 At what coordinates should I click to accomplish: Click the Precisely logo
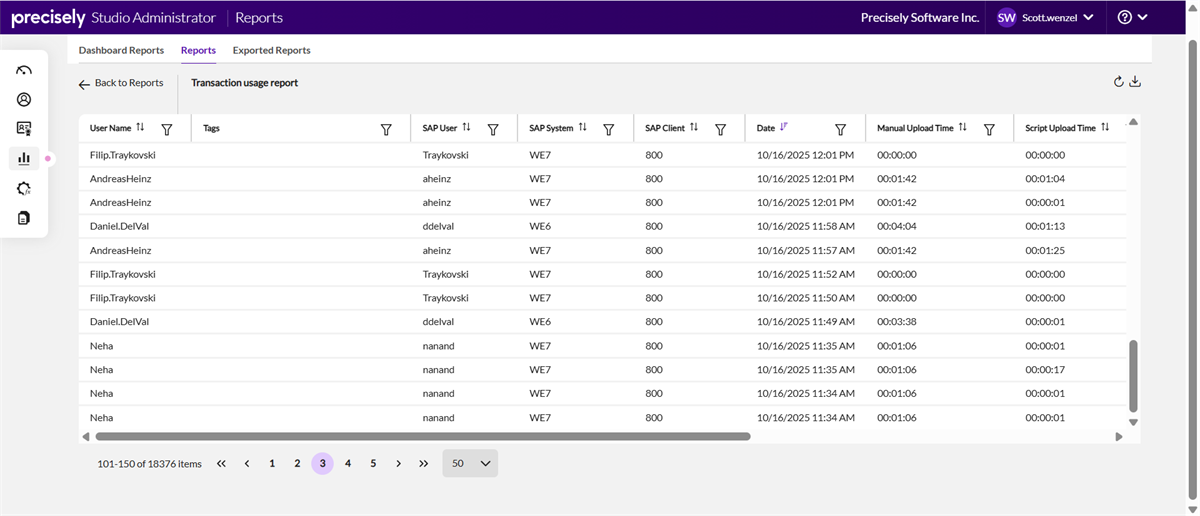[47, 17]
